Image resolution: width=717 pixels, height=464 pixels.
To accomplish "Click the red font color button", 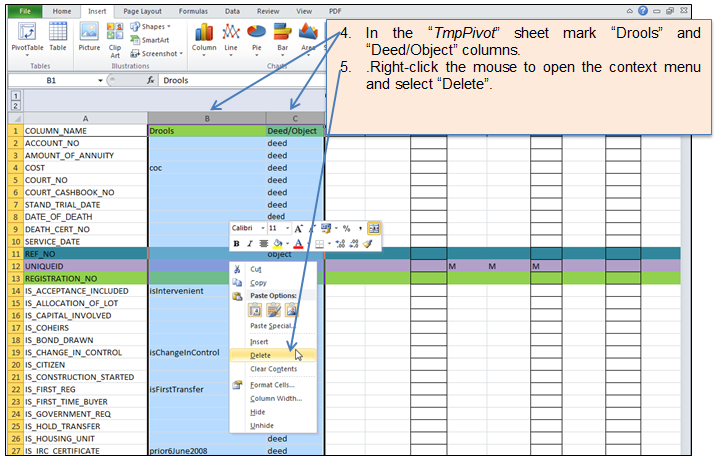I will [x=299, y=243].
